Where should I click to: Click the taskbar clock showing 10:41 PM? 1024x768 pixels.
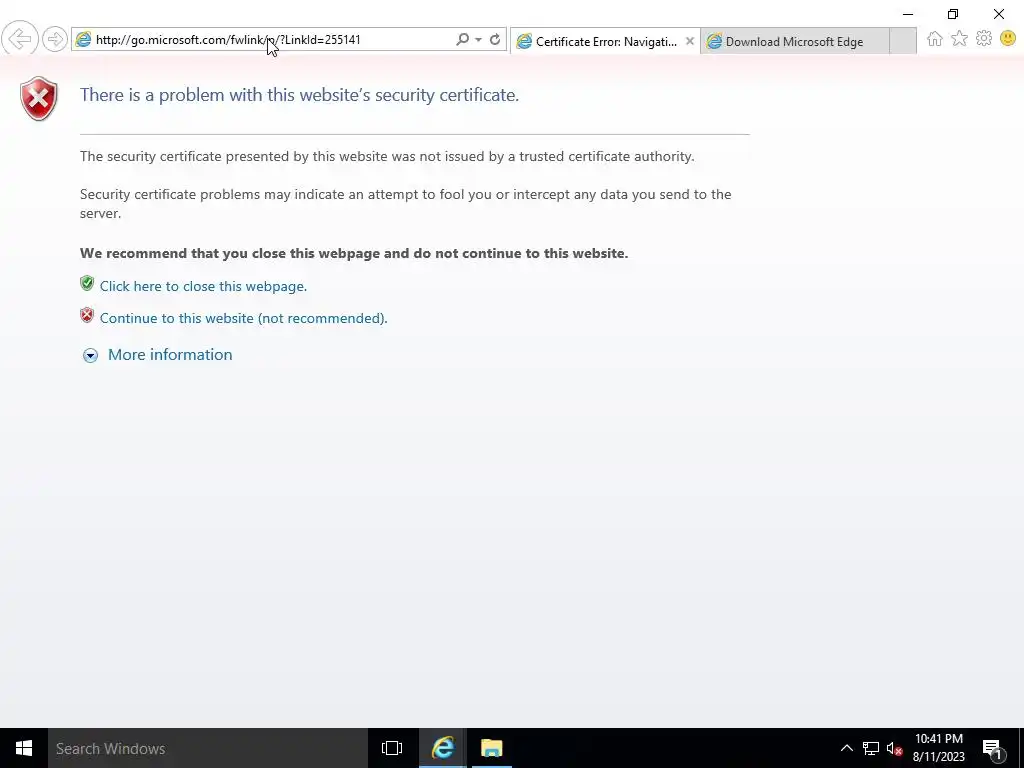coord(938,748)
